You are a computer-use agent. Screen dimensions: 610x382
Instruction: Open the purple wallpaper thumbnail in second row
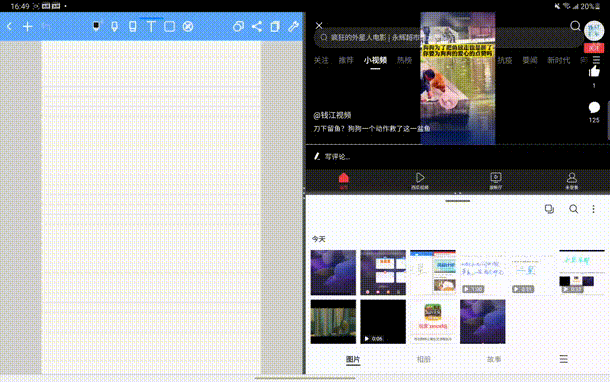click(482, 322)
